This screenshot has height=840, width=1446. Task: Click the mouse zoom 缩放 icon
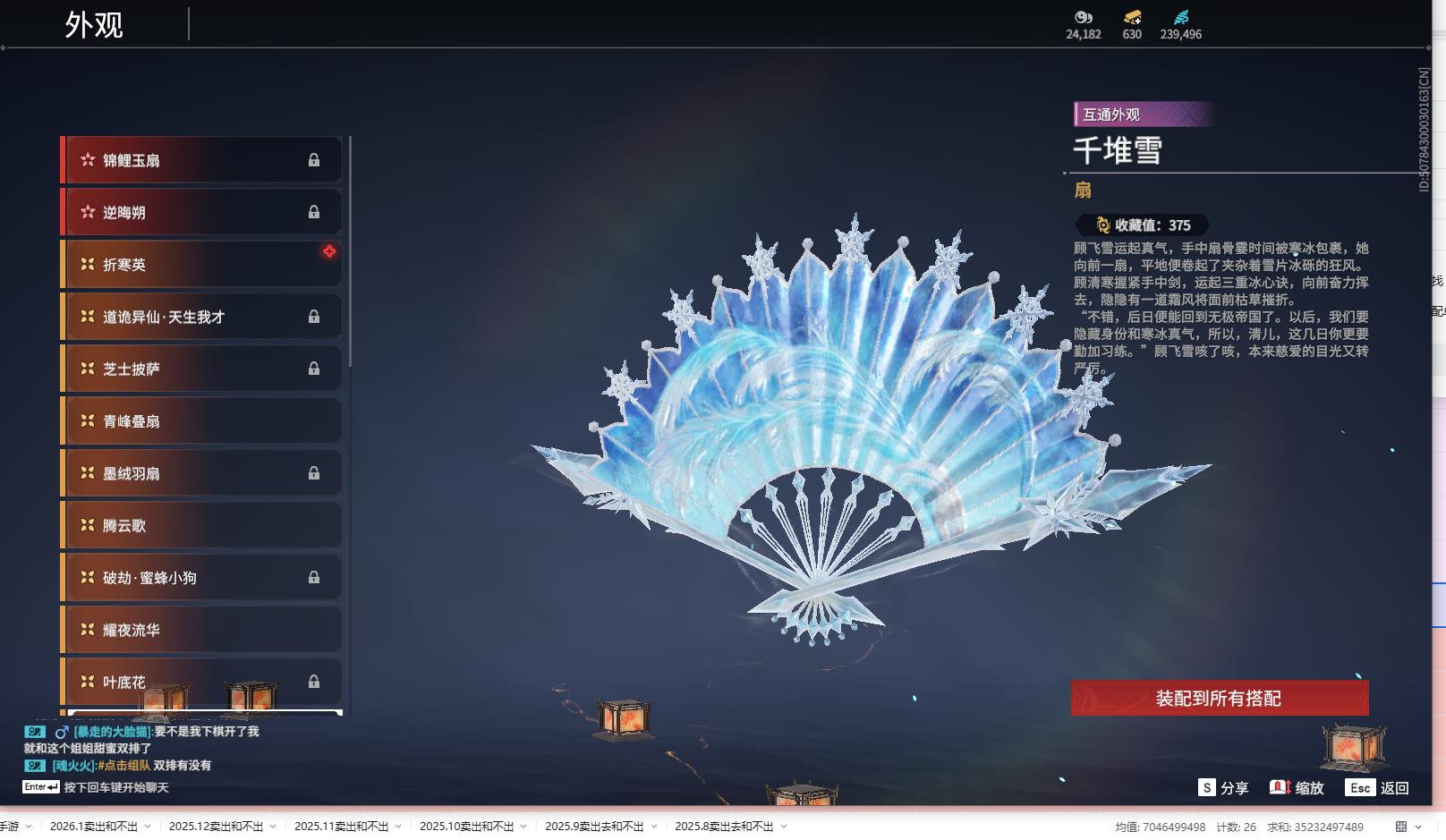pos(1280,787)
